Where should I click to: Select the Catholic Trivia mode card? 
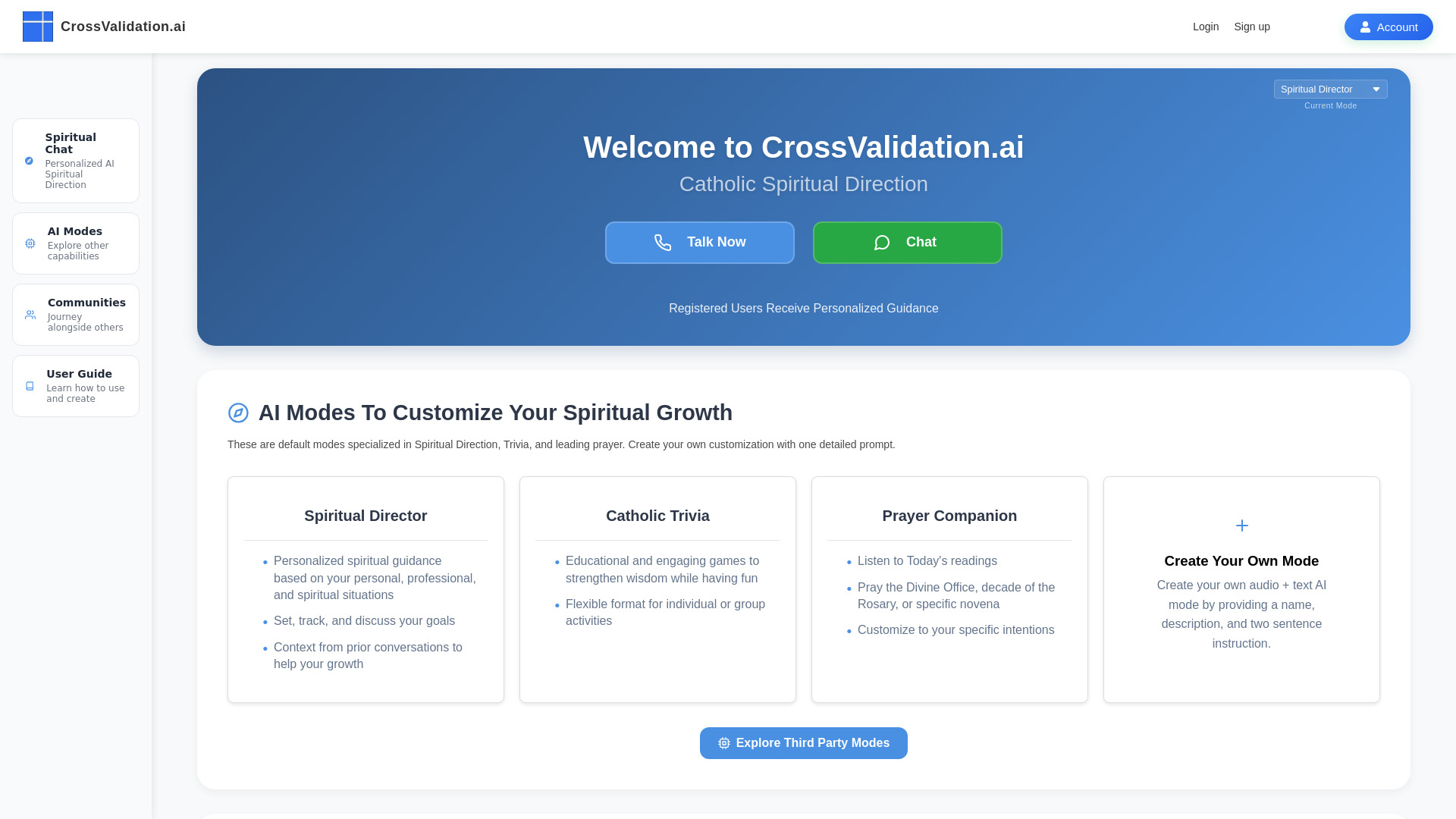(x=658, y=589)
